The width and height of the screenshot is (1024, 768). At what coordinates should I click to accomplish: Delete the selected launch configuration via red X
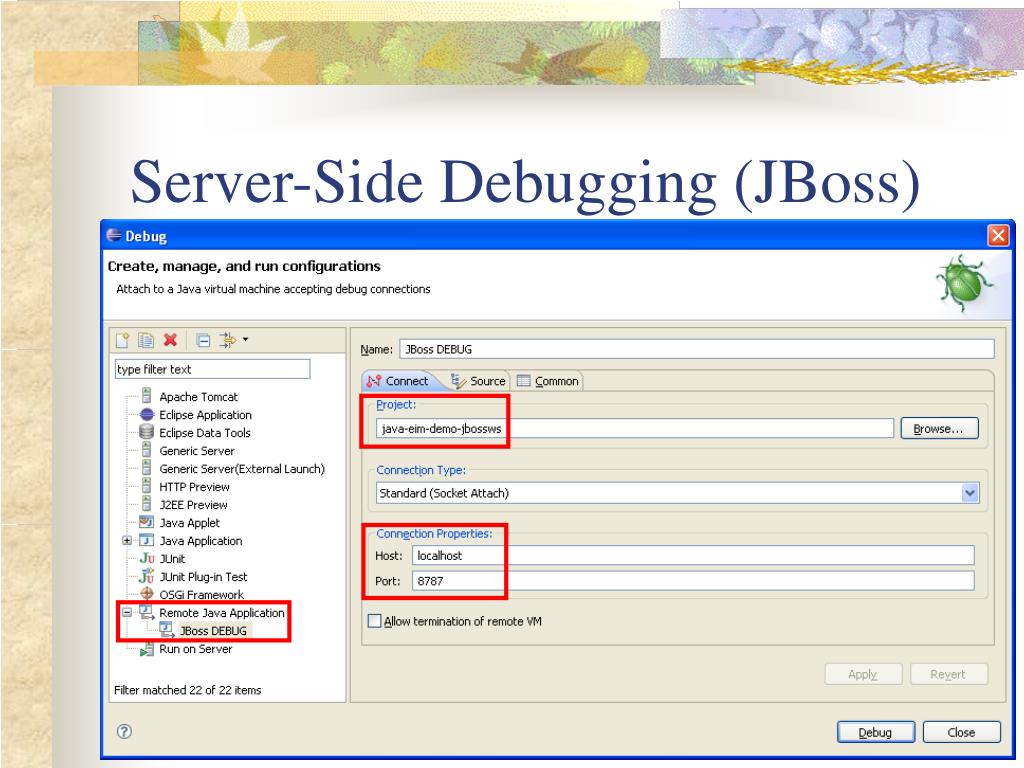pos(170,340)
